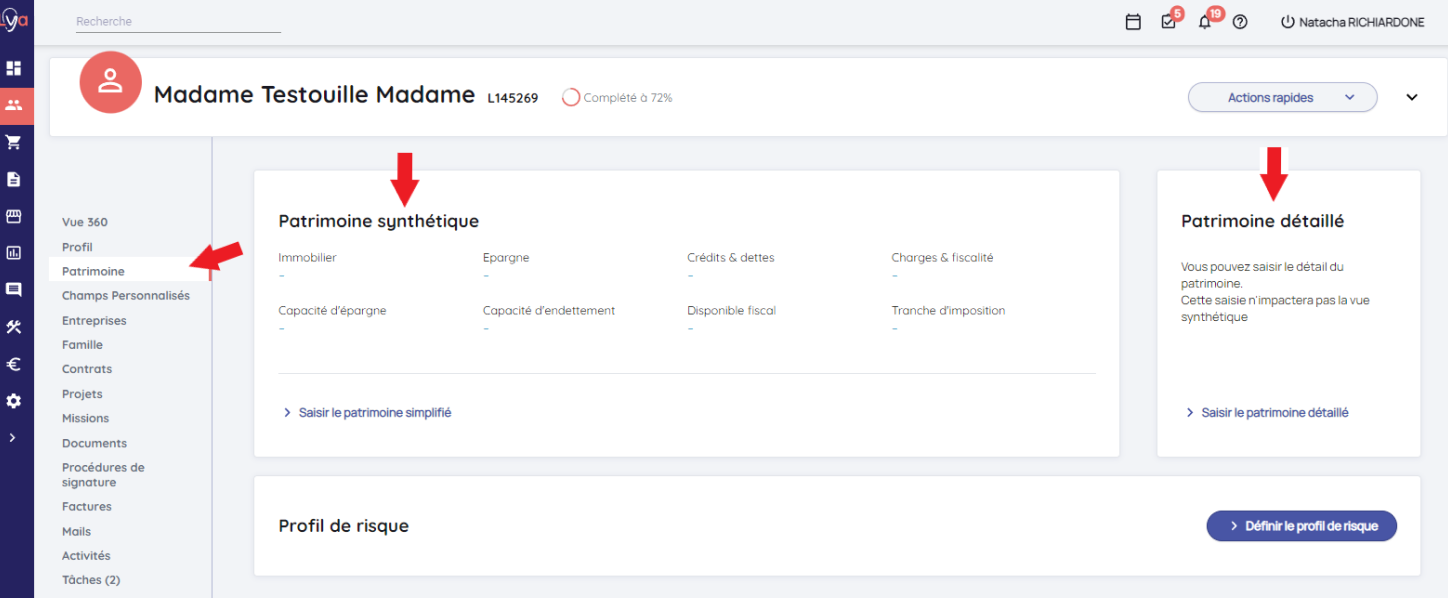The image size is (1448, 598).
Task: Open the settings gear sidebar icon
Action: coord(14,401)
